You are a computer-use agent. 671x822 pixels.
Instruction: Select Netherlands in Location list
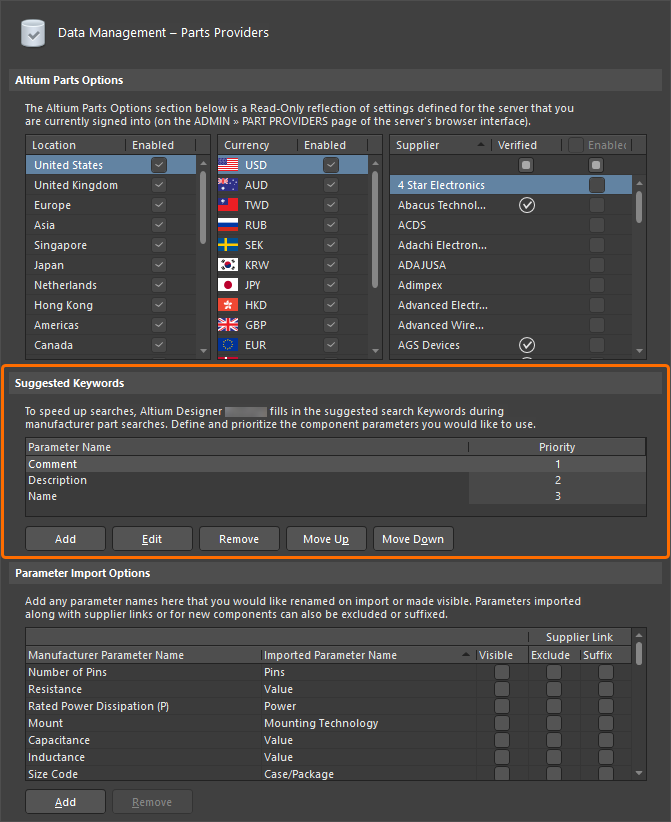pos(111,285)
